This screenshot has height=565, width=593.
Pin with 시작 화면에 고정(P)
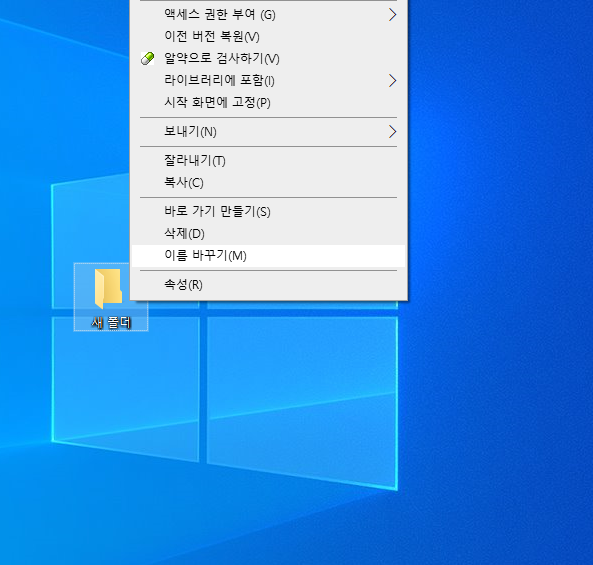click(269, 102)
